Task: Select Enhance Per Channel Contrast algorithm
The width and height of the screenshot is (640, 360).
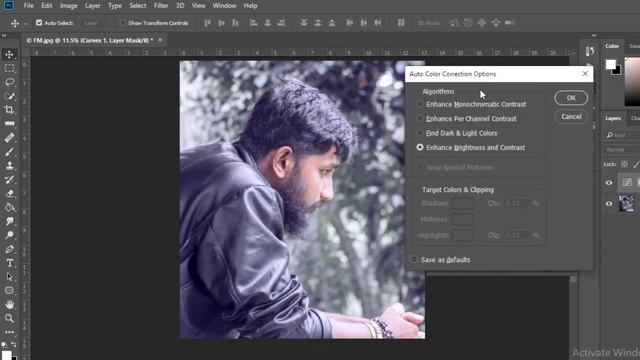Action: pos(420,118)
